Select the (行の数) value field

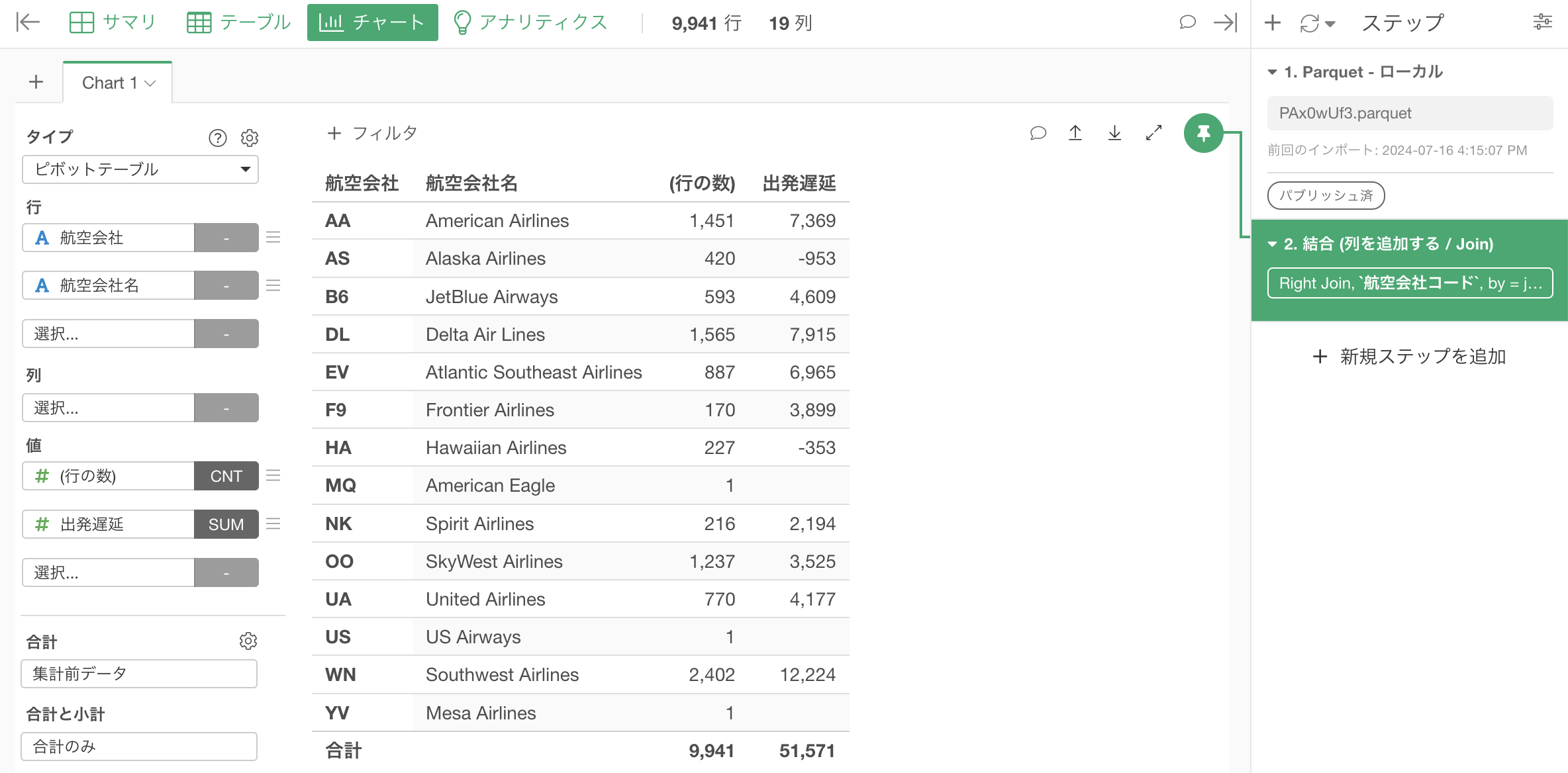click(x=109, y=476)
